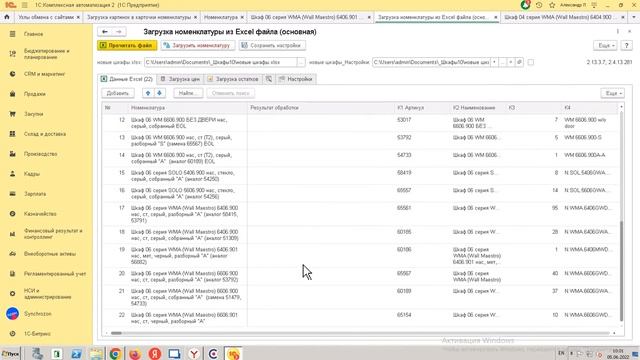Open Продажи section in sidebar
640x360 pixels.
[x=35, y=94]
